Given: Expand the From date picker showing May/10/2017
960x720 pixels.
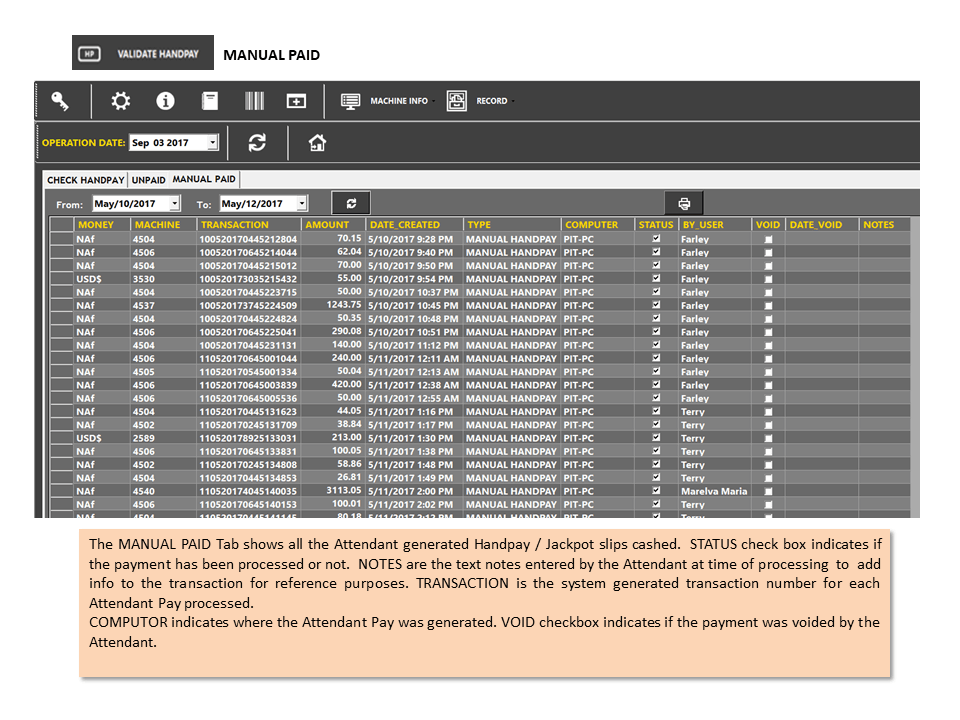Looking at the screenshot, I should (174, 203).
